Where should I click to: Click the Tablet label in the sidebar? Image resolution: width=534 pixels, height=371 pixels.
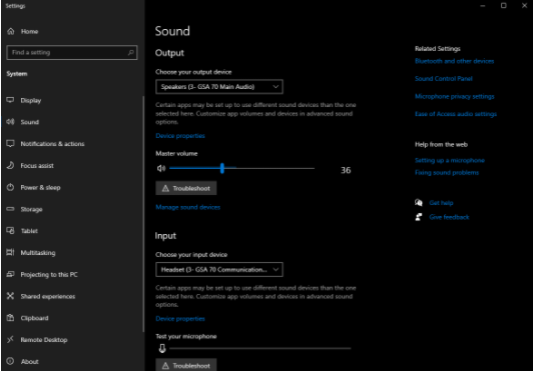tap(29, 231)
